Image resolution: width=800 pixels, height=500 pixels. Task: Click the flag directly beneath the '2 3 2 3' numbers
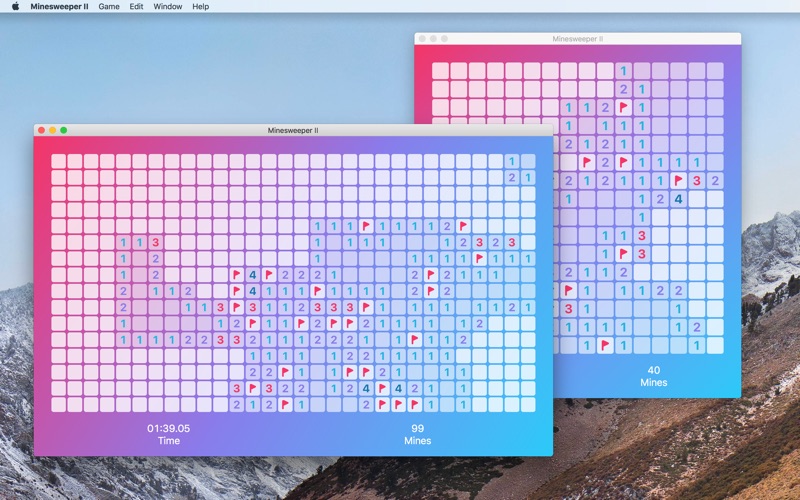pyautogui.click(x=480, y=259)
